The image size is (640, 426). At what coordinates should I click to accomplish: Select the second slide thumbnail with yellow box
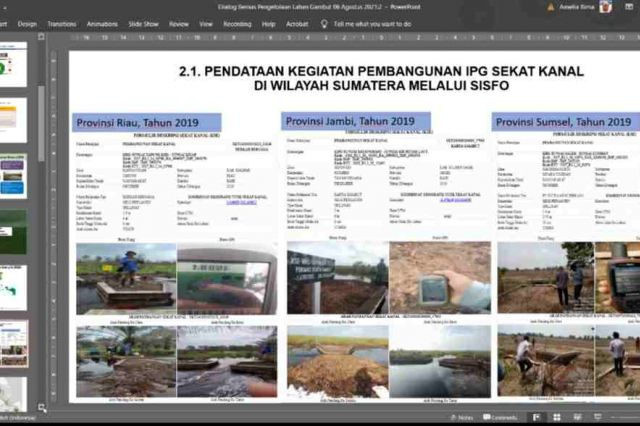[x=13, y=120]
